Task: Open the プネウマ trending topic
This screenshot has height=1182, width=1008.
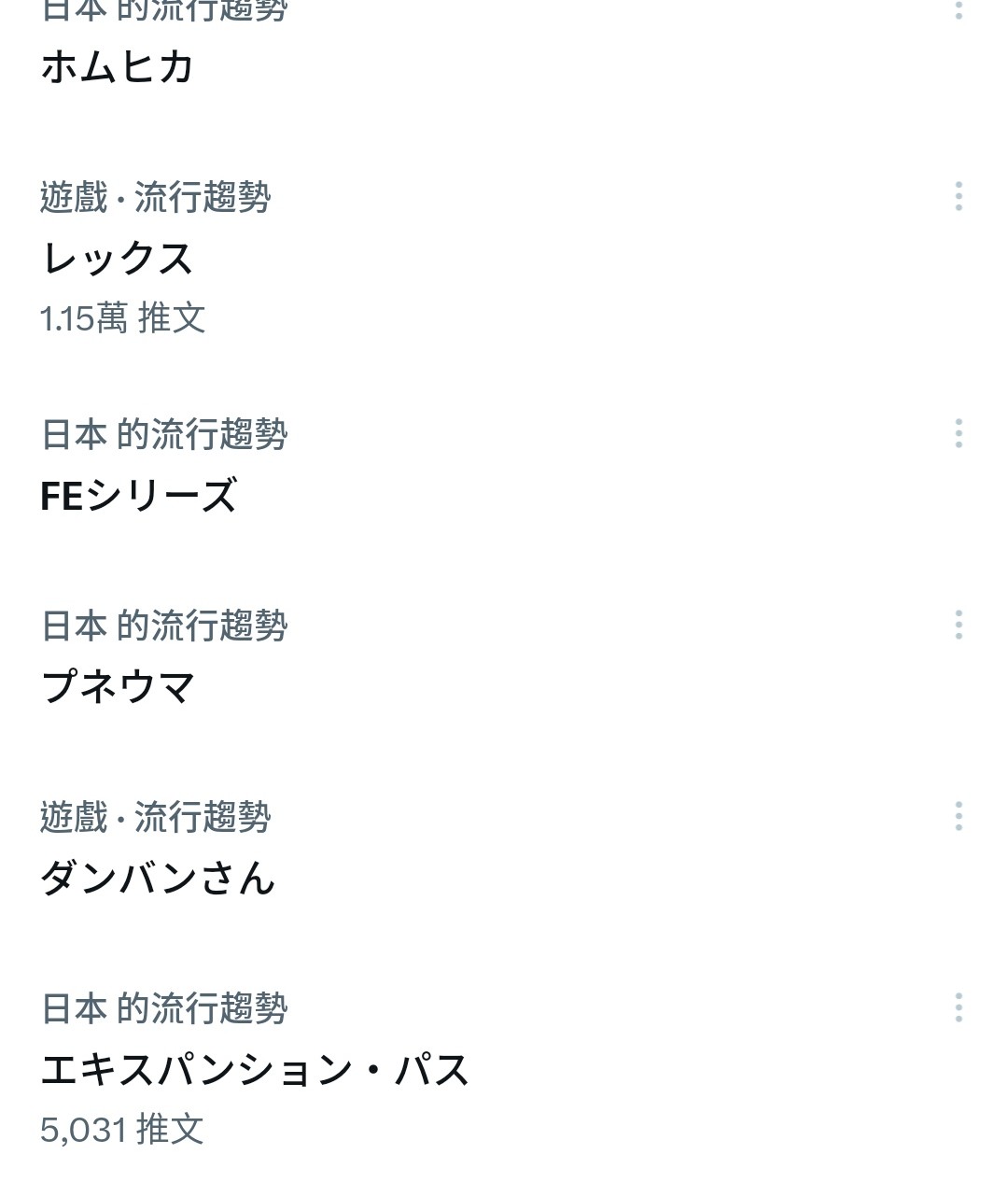Action: pos(118,687)
